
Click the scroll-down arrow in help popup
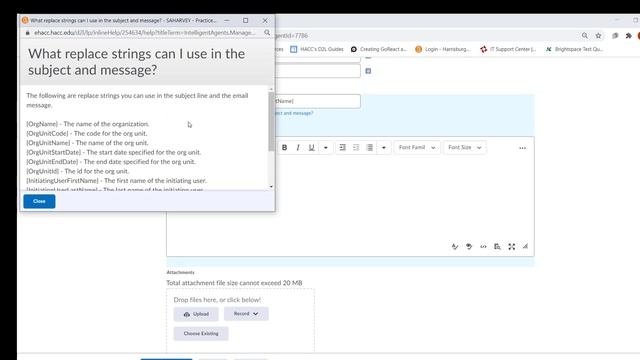click(271, 187)
